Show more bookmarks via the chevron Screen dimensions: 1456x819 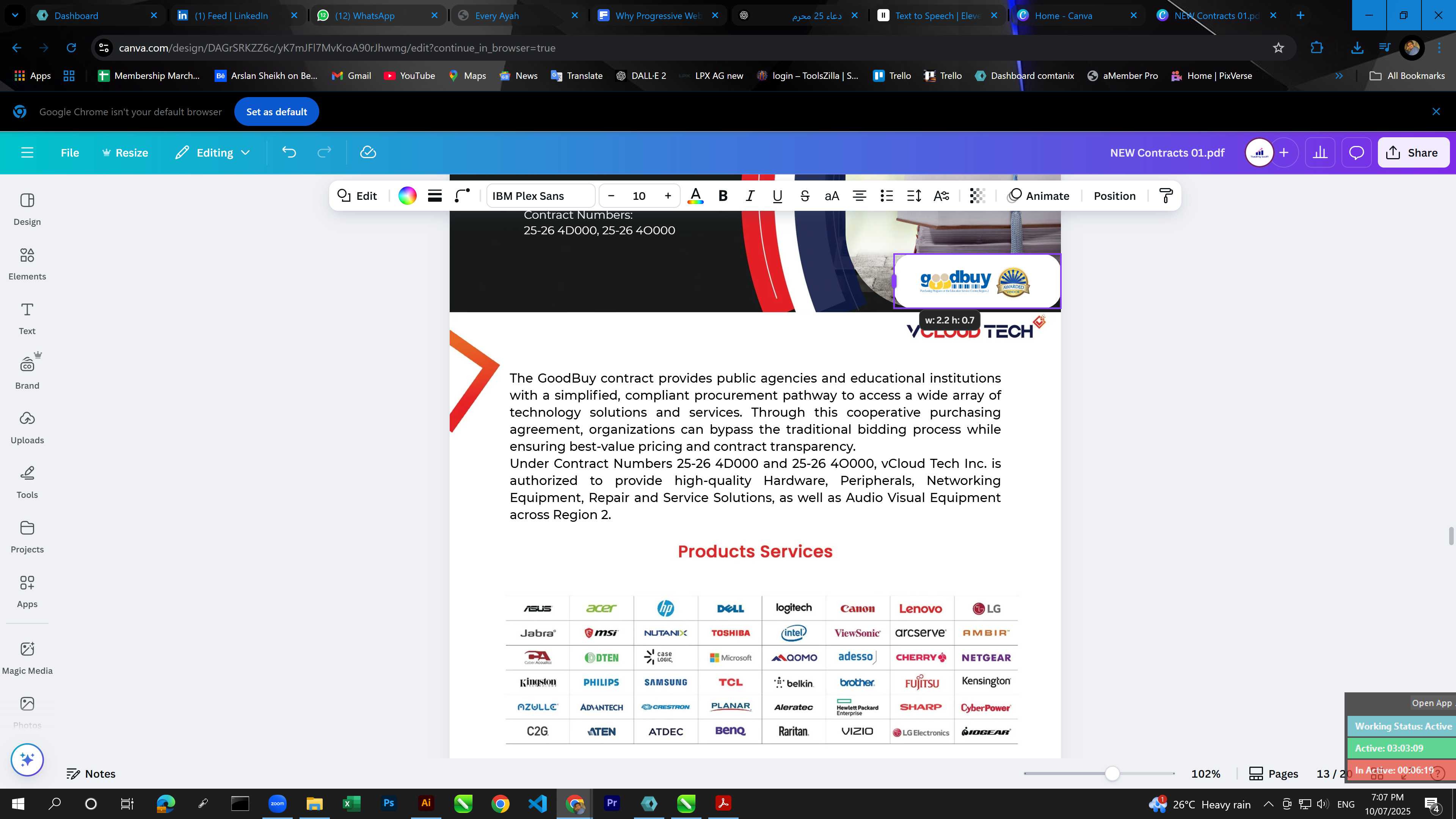[x=1338, y=76]
